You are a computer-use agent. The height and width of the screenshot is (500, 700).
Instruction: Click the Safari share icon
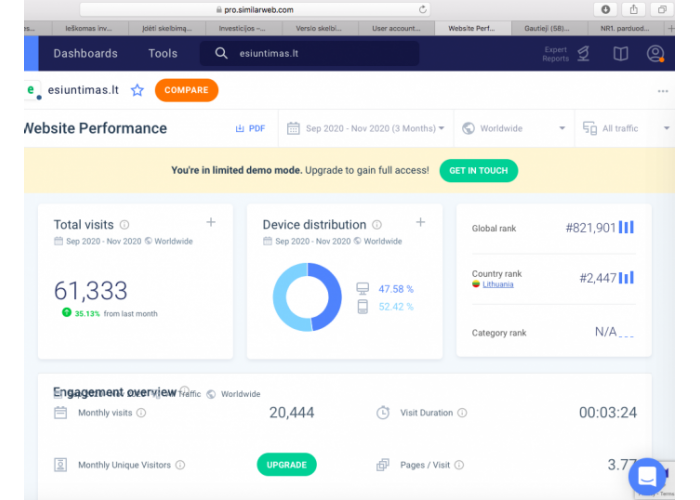point(634,9)
